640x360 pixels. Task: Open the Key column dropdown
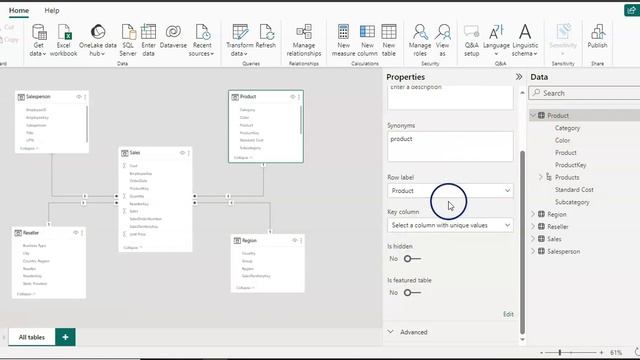450,225
